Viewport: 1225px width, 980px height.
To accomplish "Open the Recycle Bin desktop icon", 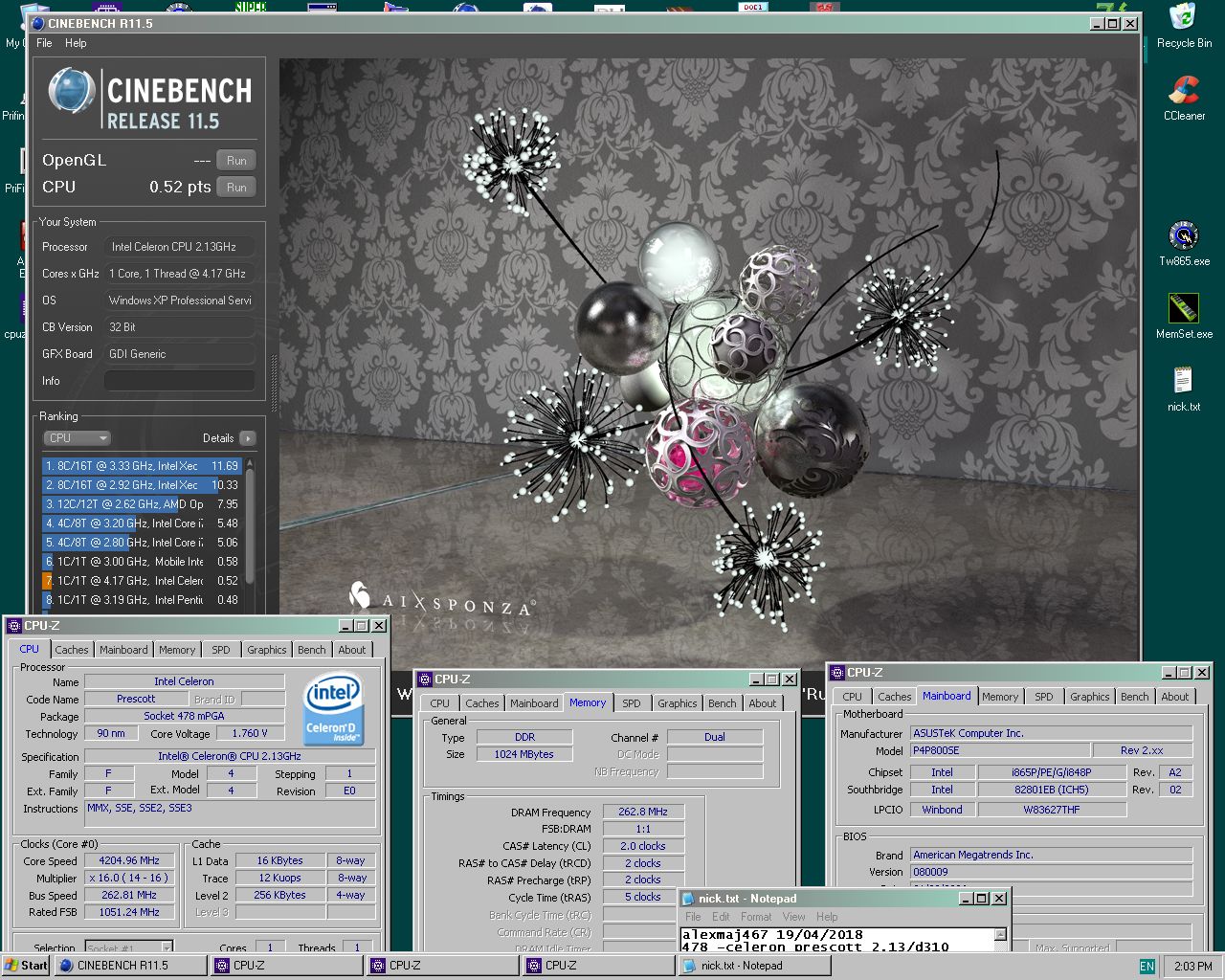I will pos(1184,26).
